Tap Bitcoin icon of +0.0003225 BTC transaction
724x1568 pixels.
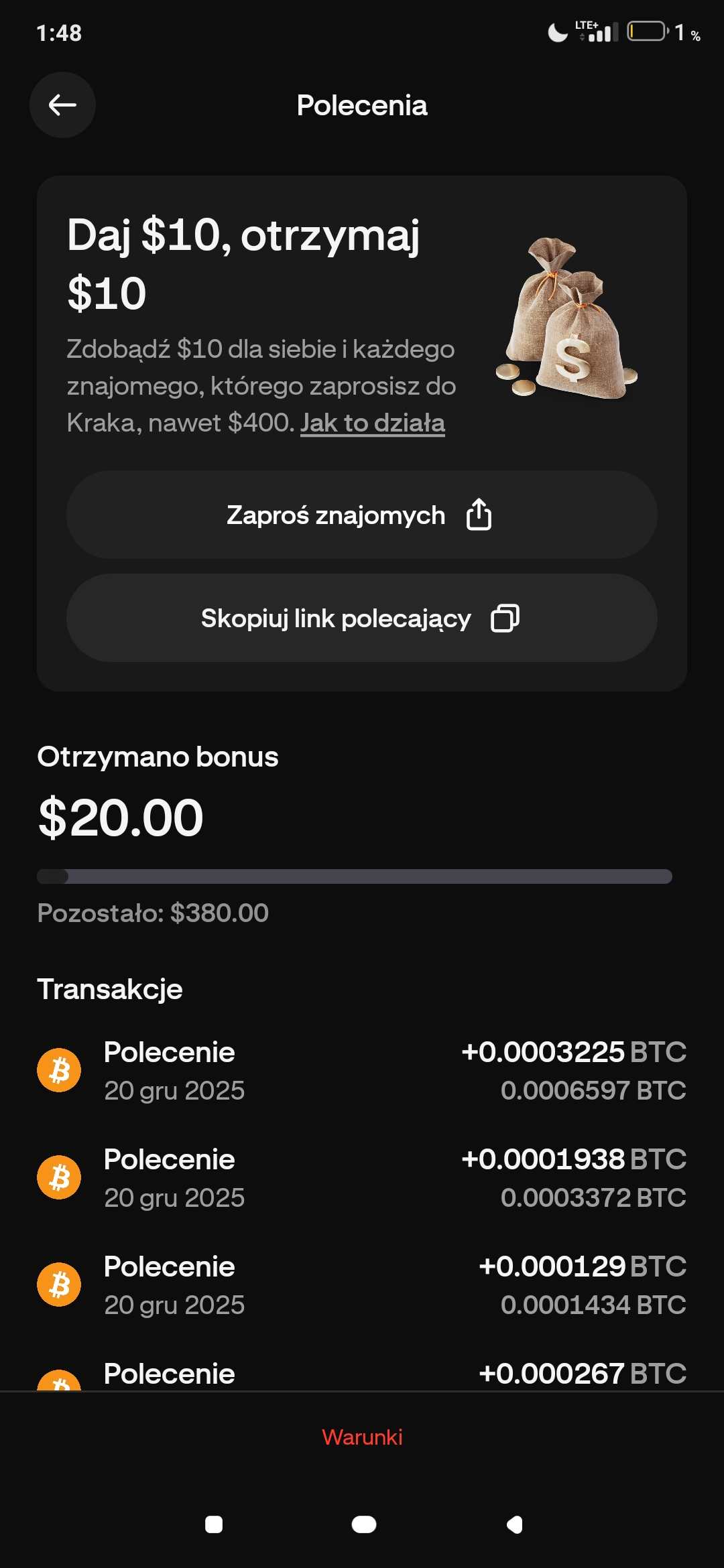59,1070
